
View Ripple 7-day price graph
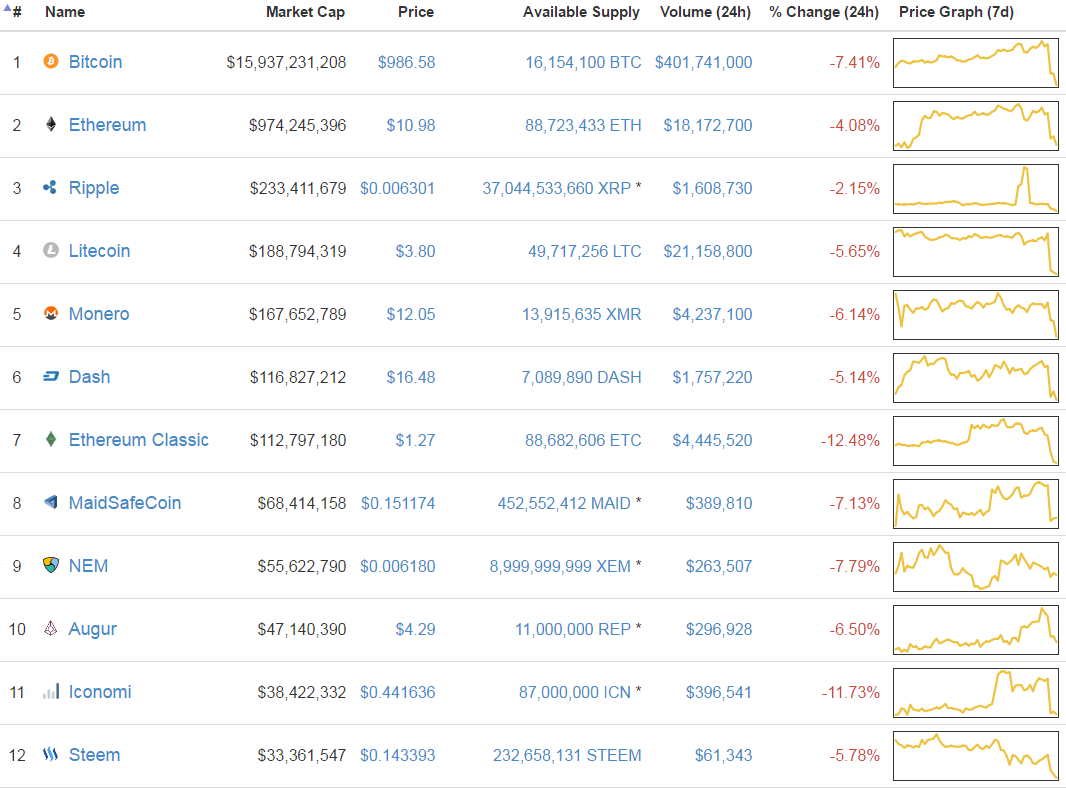click(976, 189)
